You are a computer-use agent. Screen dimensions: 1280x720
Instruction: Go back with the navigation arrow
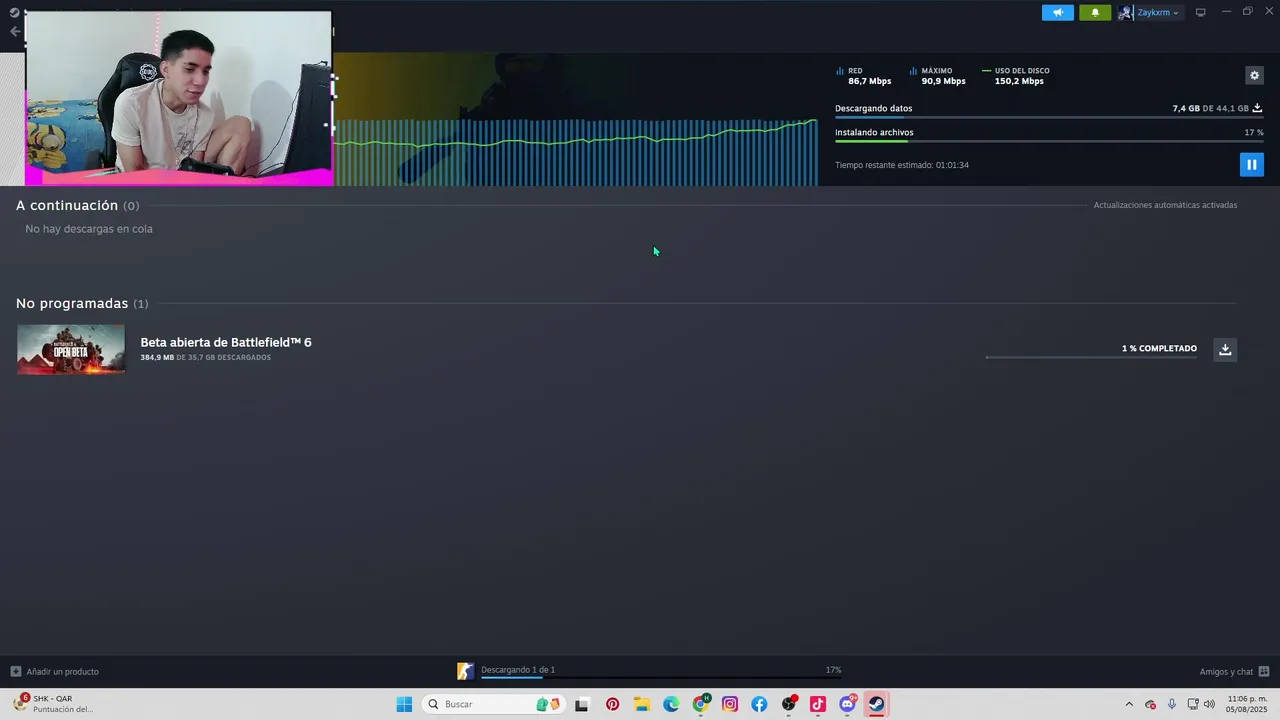click(x=14, y=31)
